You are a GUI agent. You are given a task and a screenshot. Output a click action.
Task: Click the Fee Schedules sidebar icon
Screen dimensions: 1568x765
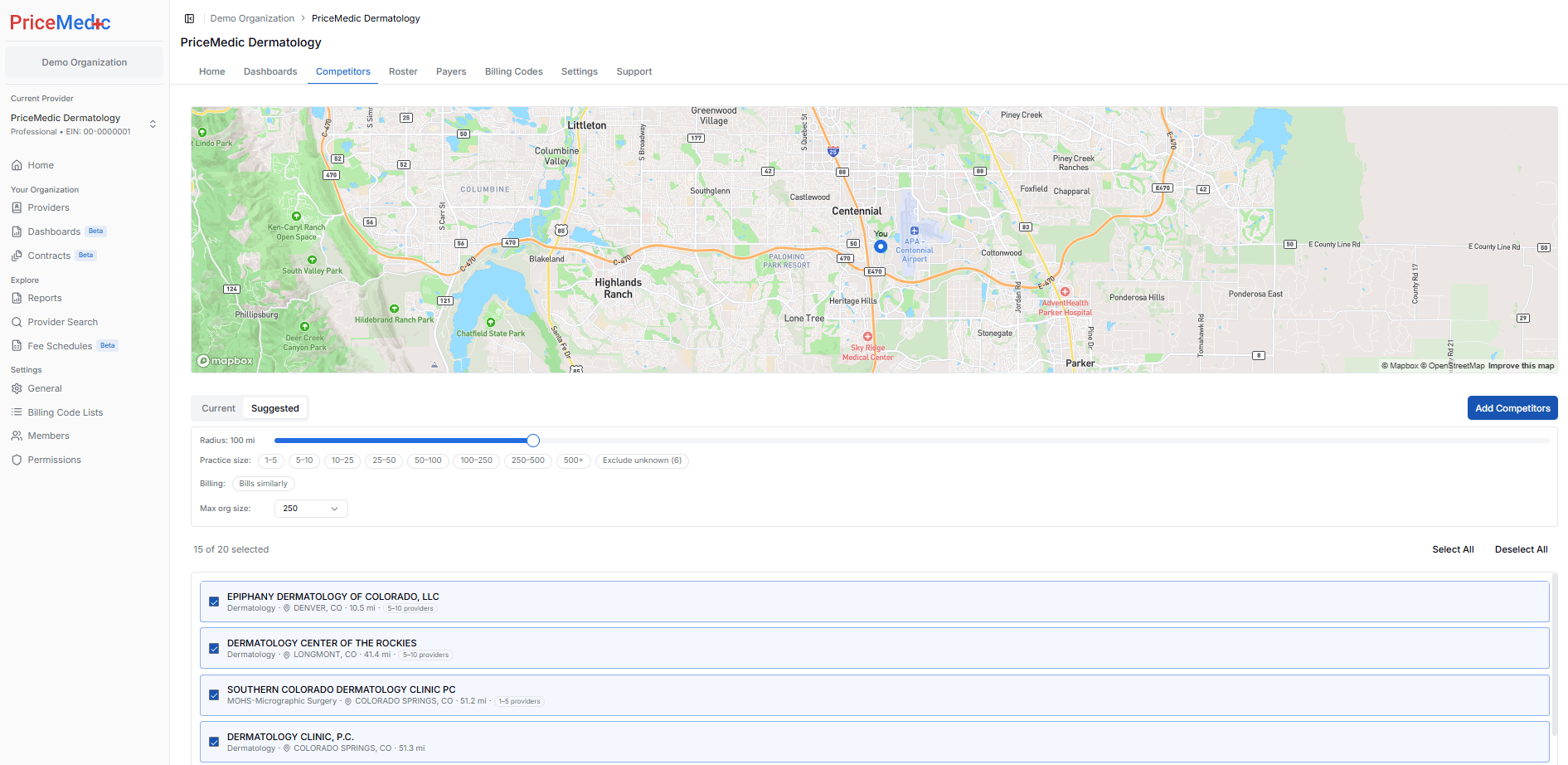[x=17, y=346]
